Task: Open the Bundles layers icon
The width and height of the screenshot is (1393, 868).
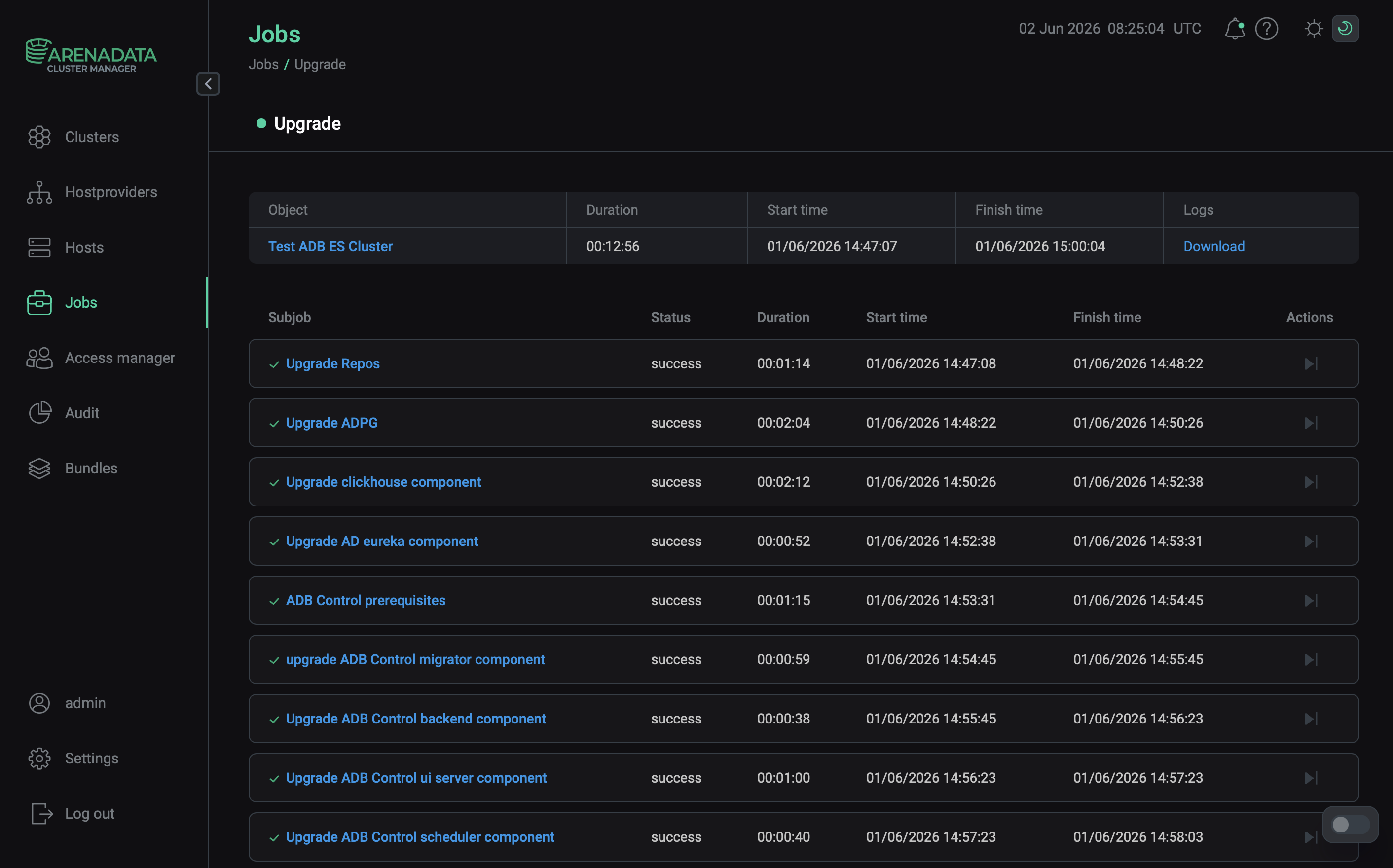Action: [x=39, y=469]
